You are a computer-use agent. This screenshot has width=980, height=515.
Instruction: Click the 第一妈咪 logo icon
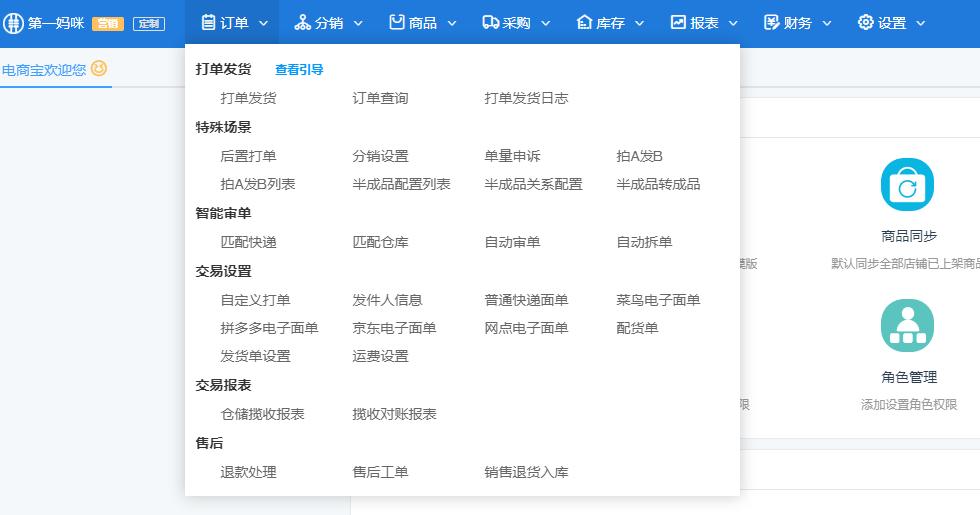[x=13, y=23]
